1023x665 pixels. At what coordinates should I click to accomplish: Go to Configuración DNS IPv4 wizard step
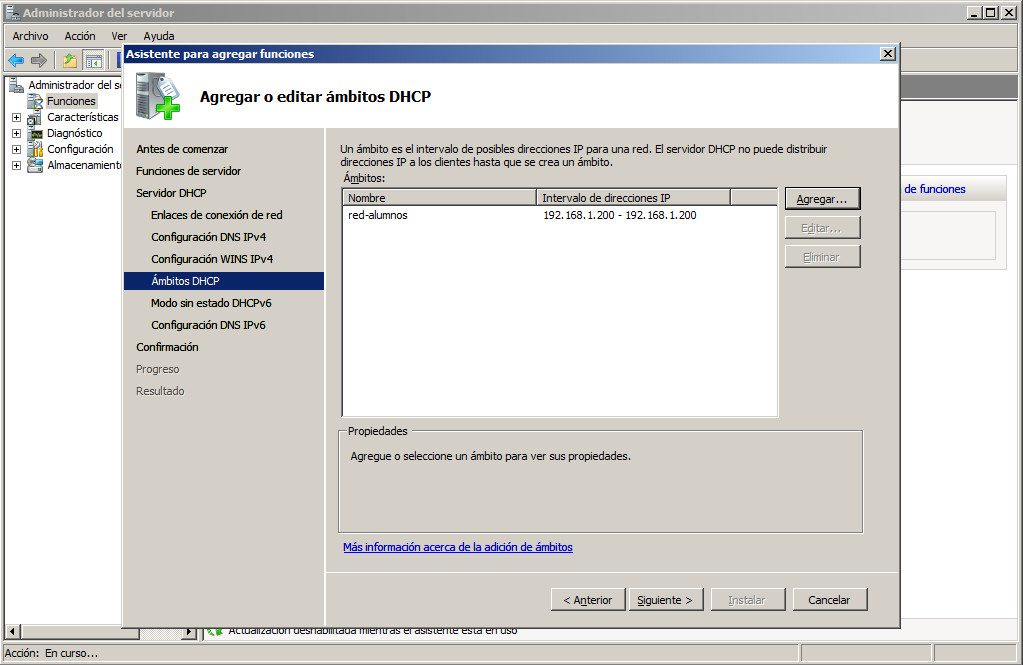[x=208, y=237]
